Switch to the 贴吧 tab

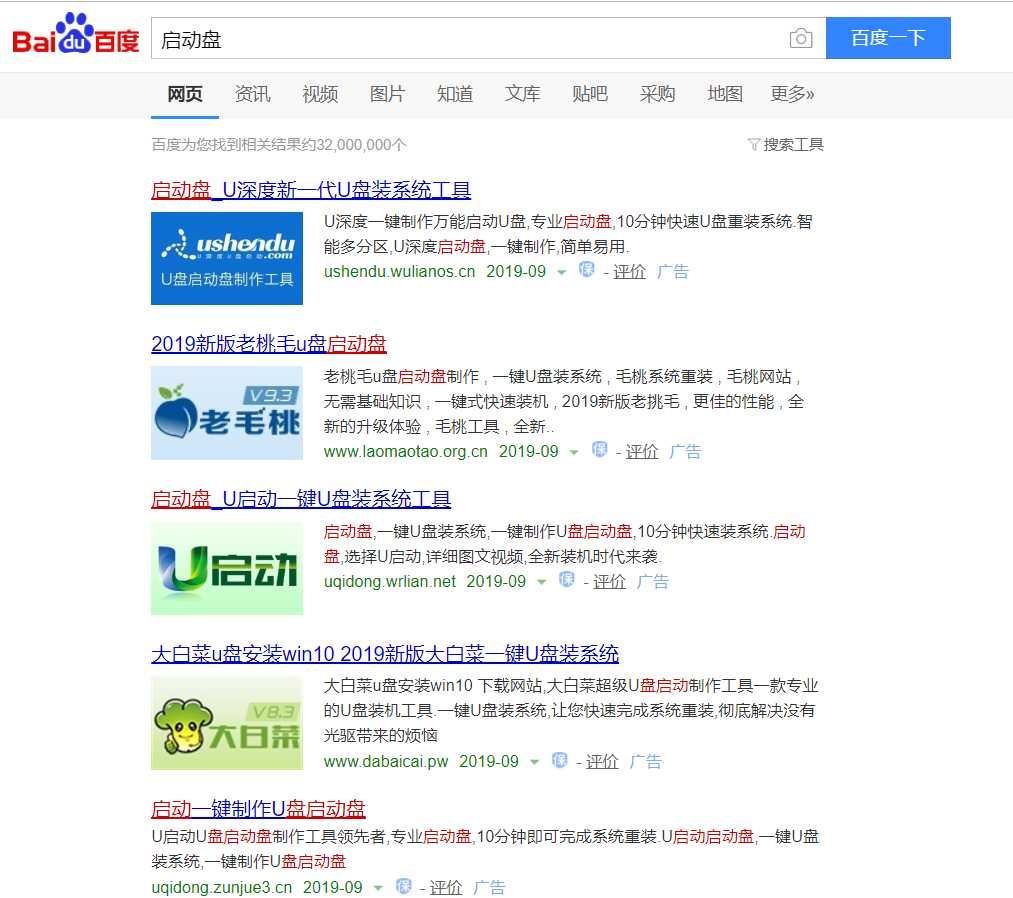(x=590, y=94)
